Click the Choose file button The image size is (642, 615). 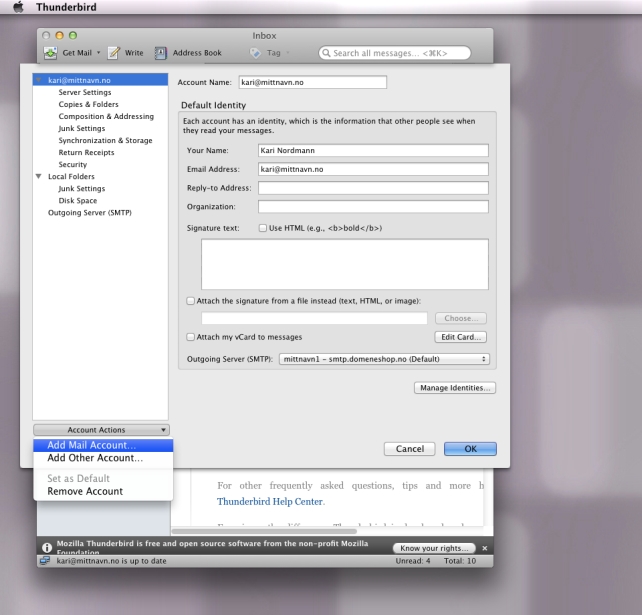pyautogui.click(x=461, y=318)
